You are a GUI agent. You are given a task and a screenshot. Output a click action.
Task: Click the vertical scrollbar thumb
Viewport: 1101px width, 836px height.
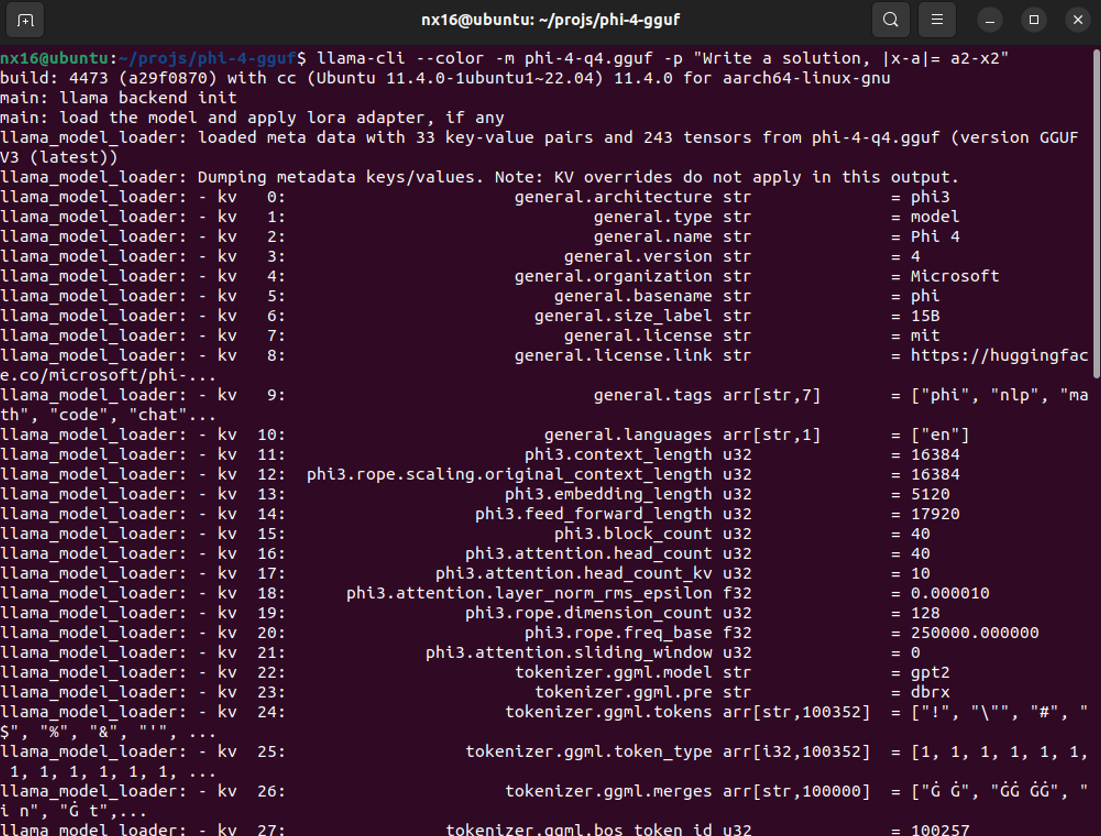(x=1095, y=214)
